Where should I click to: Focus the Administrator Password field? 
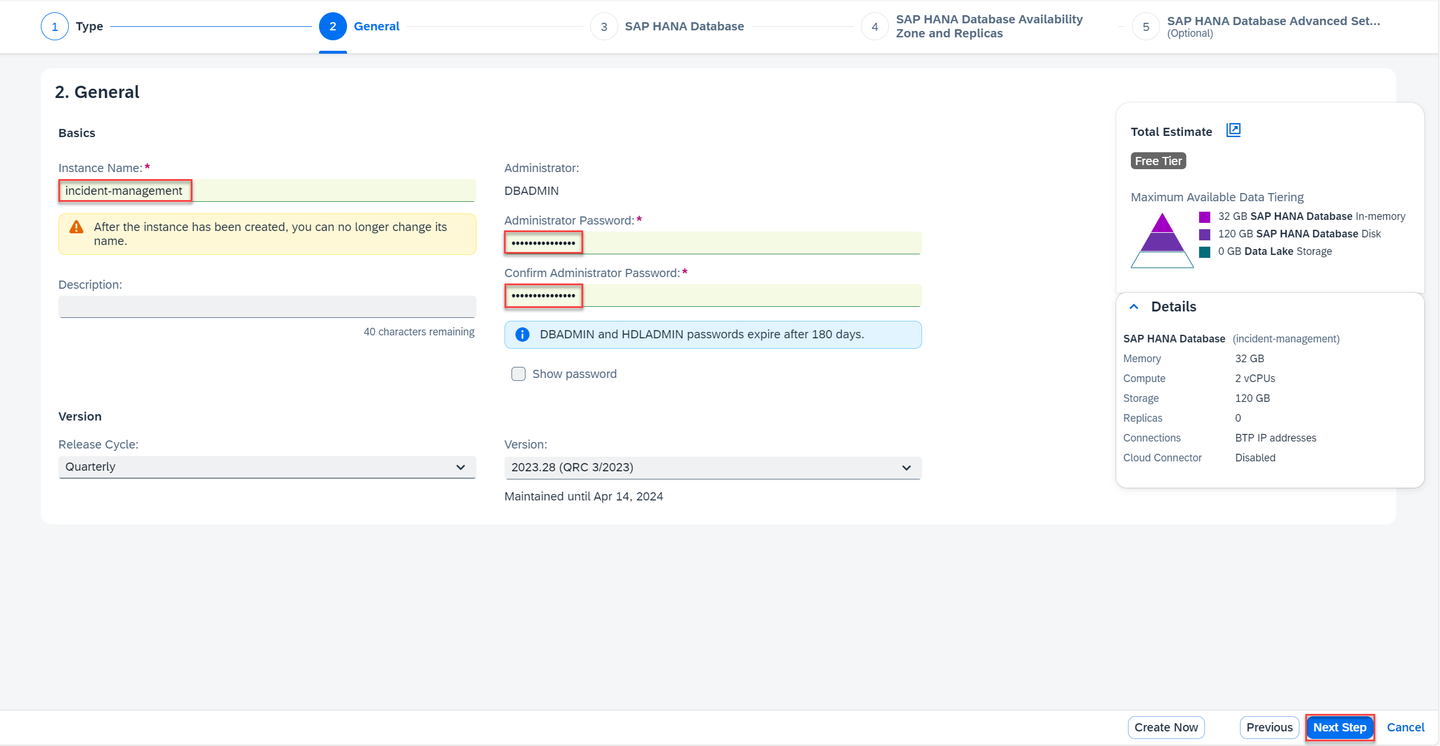click(712, 242)
